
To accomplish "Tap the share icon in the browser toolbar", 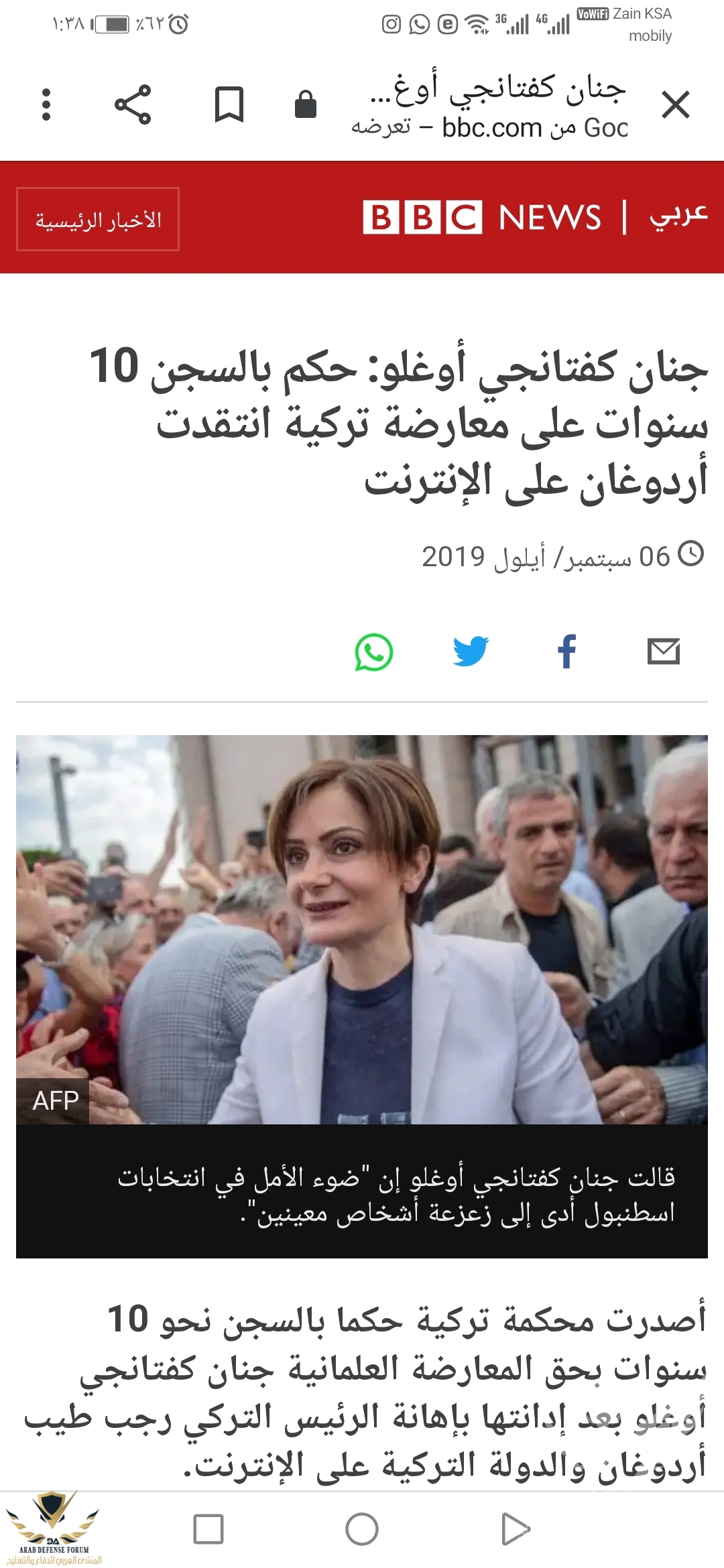I will (x=133, y=105).
